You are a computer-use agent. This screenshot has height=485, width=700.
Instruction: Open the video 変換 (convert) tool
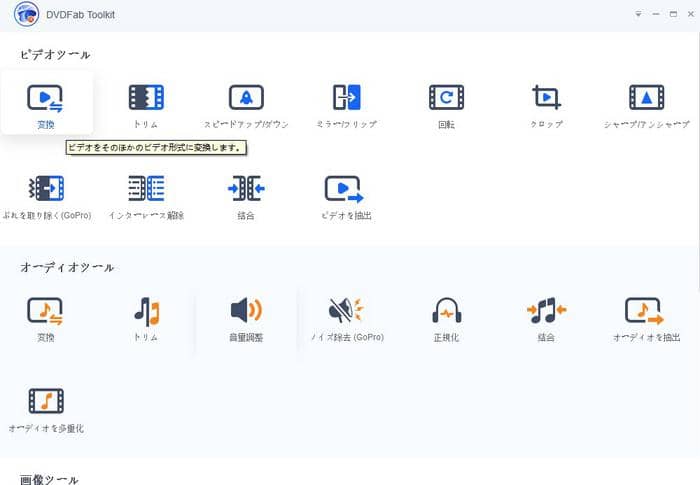(x=46, y=104)
